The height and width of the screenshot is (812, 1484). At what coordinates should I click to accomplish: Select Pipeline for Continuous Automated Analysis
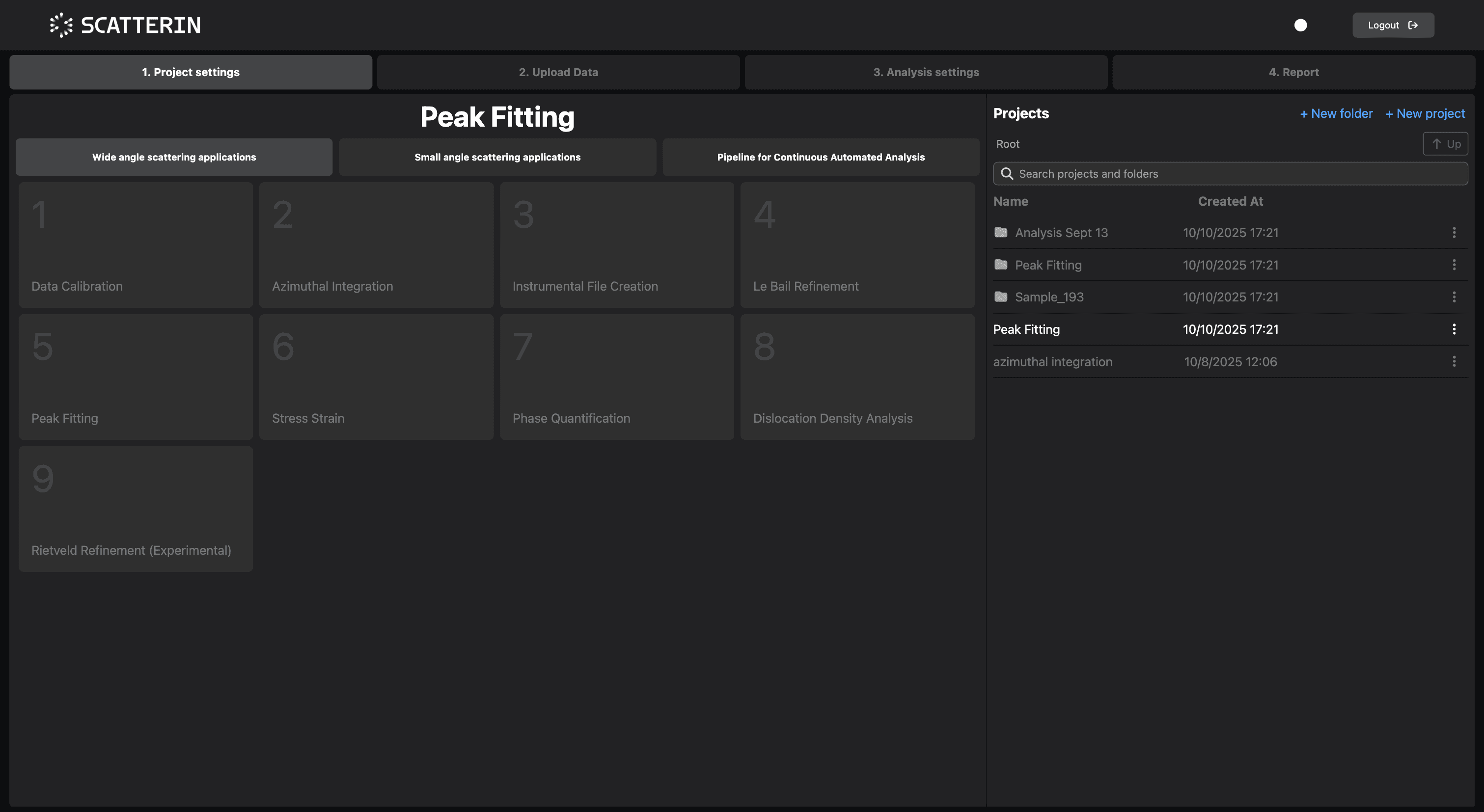(821, 157)
